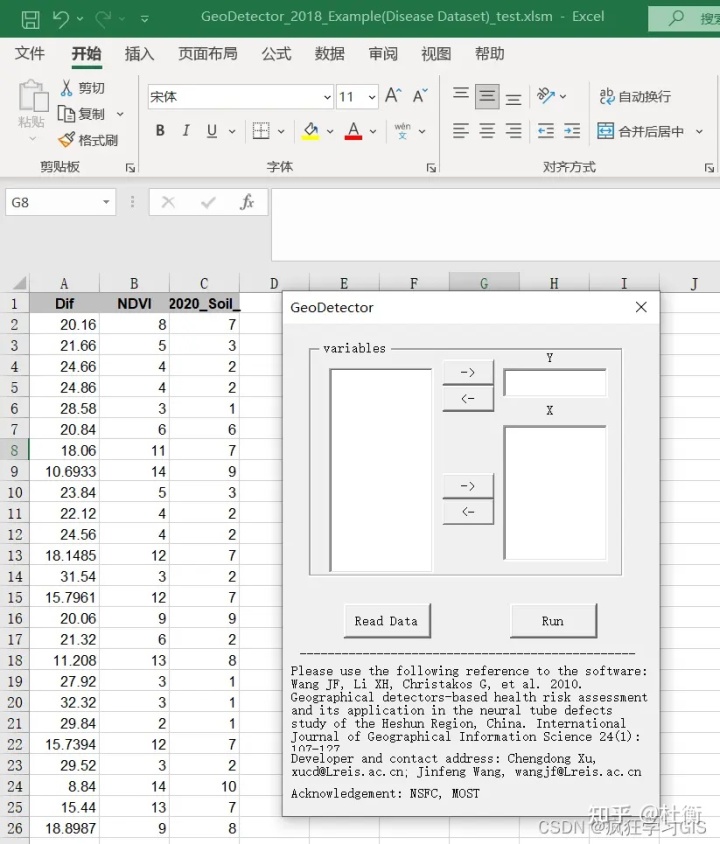The width and height of the screenshot is (720, 844).
Task: Click the wén phonetic guide icon
Action: [x=403, y=131]
